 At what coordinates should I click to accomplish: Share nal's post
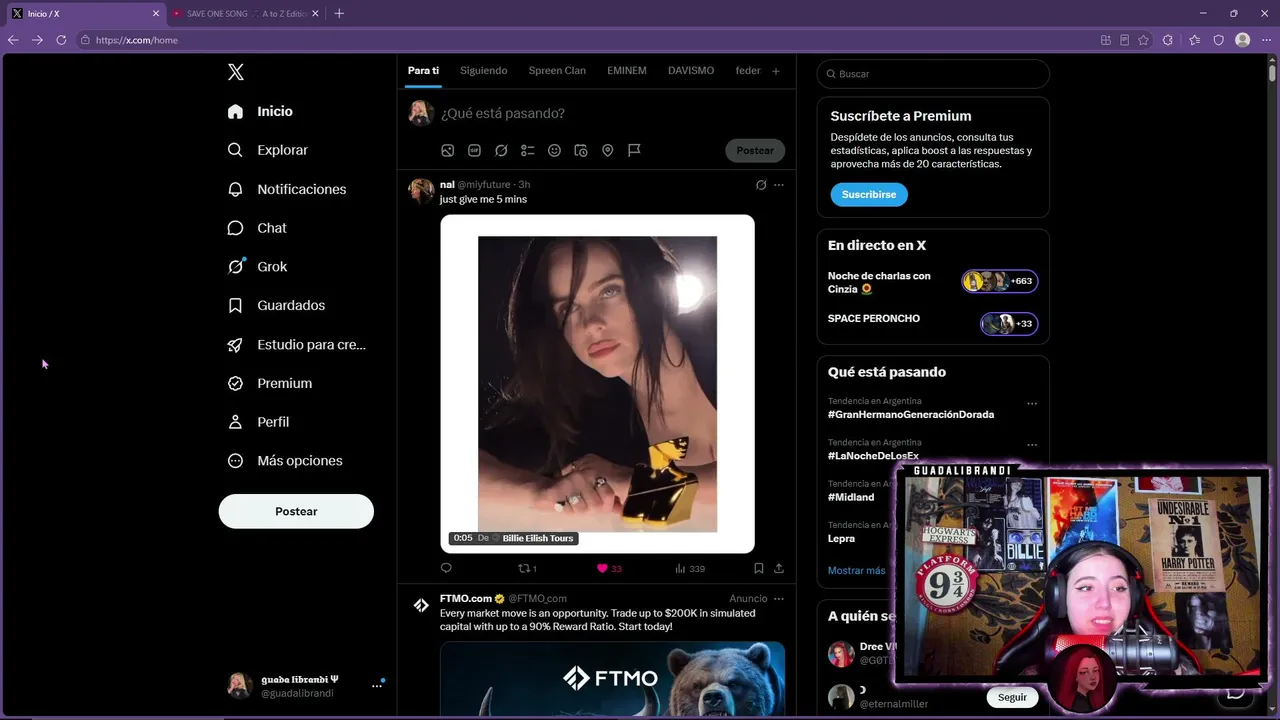click(779, 568)
